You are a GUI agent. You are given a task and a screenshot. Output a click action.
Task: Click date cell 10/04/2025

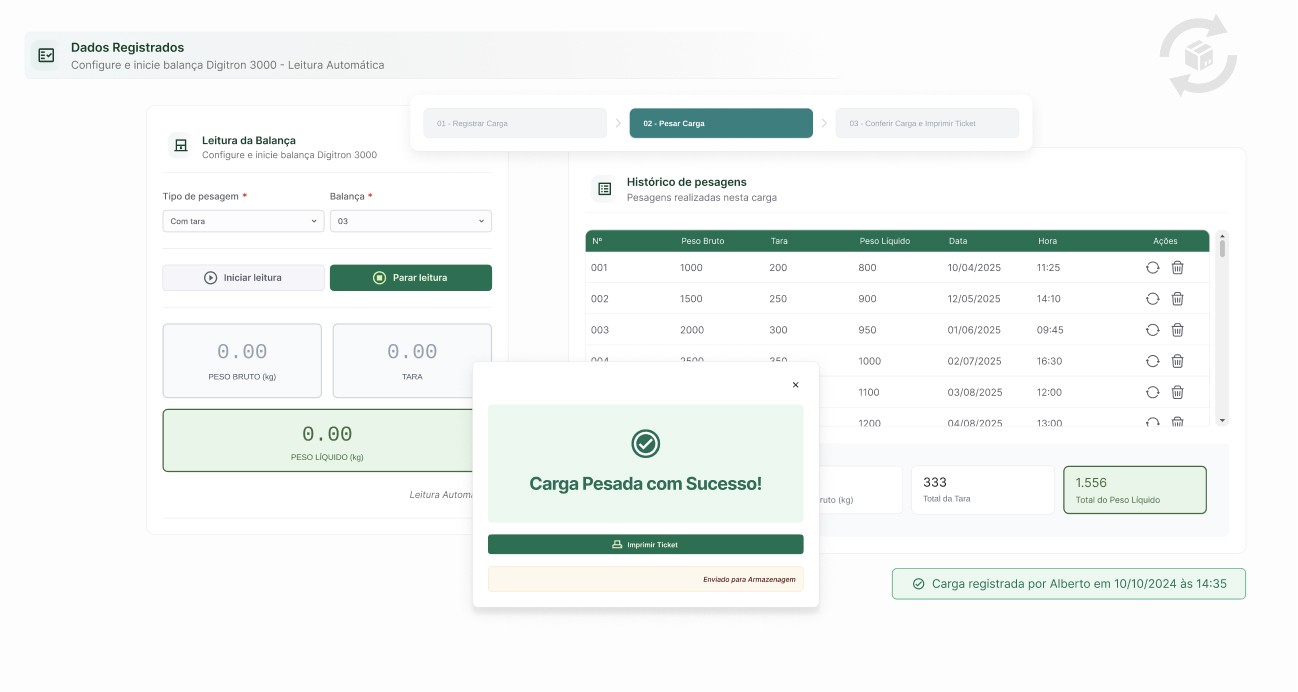[x=974, y=268]
